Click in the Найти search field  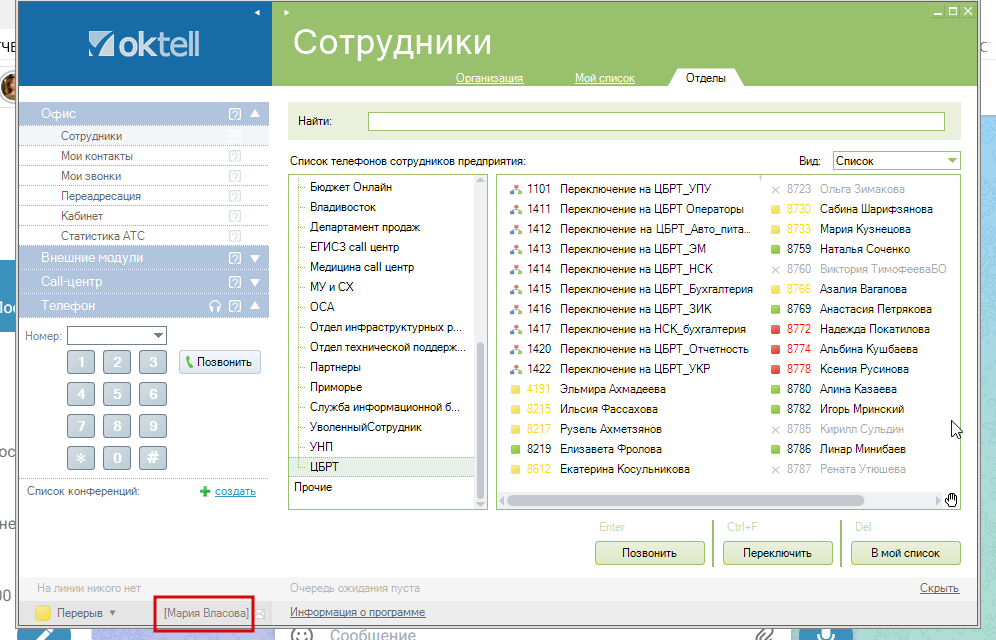(656, 121)
